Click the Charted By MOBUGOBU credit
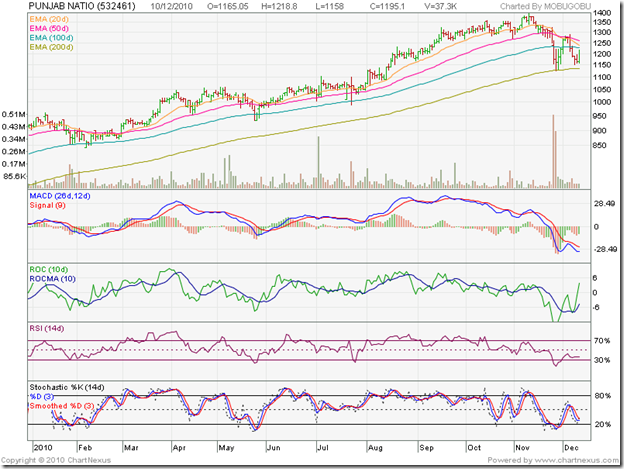This screenshot has height=469, width=624. pyautogui.click(x=545, y=6)
